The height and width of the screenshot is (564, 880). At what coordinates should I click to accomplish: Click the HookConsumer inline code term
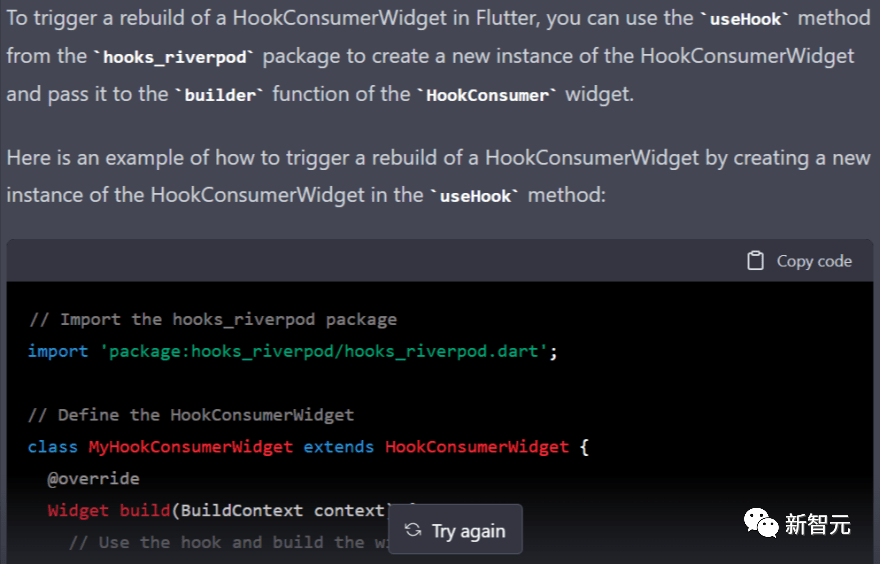487,95
